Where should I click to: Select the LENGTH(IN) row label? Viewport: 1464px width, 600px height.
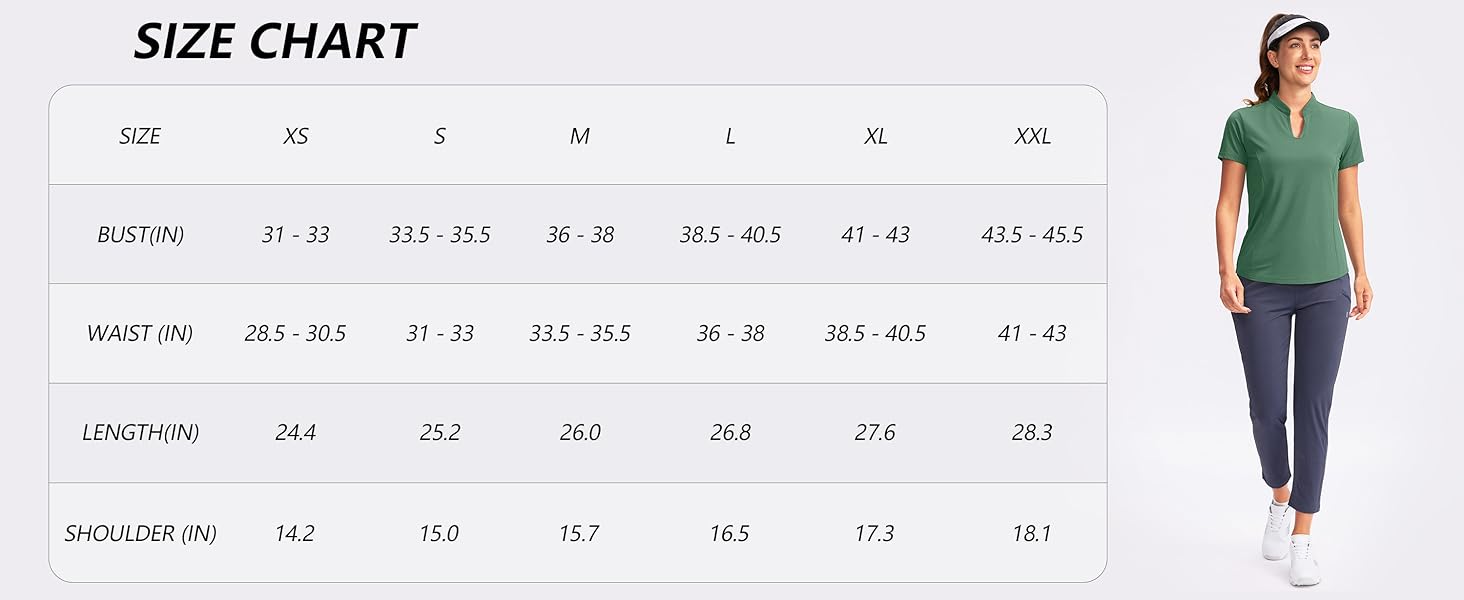click(140, 433)
